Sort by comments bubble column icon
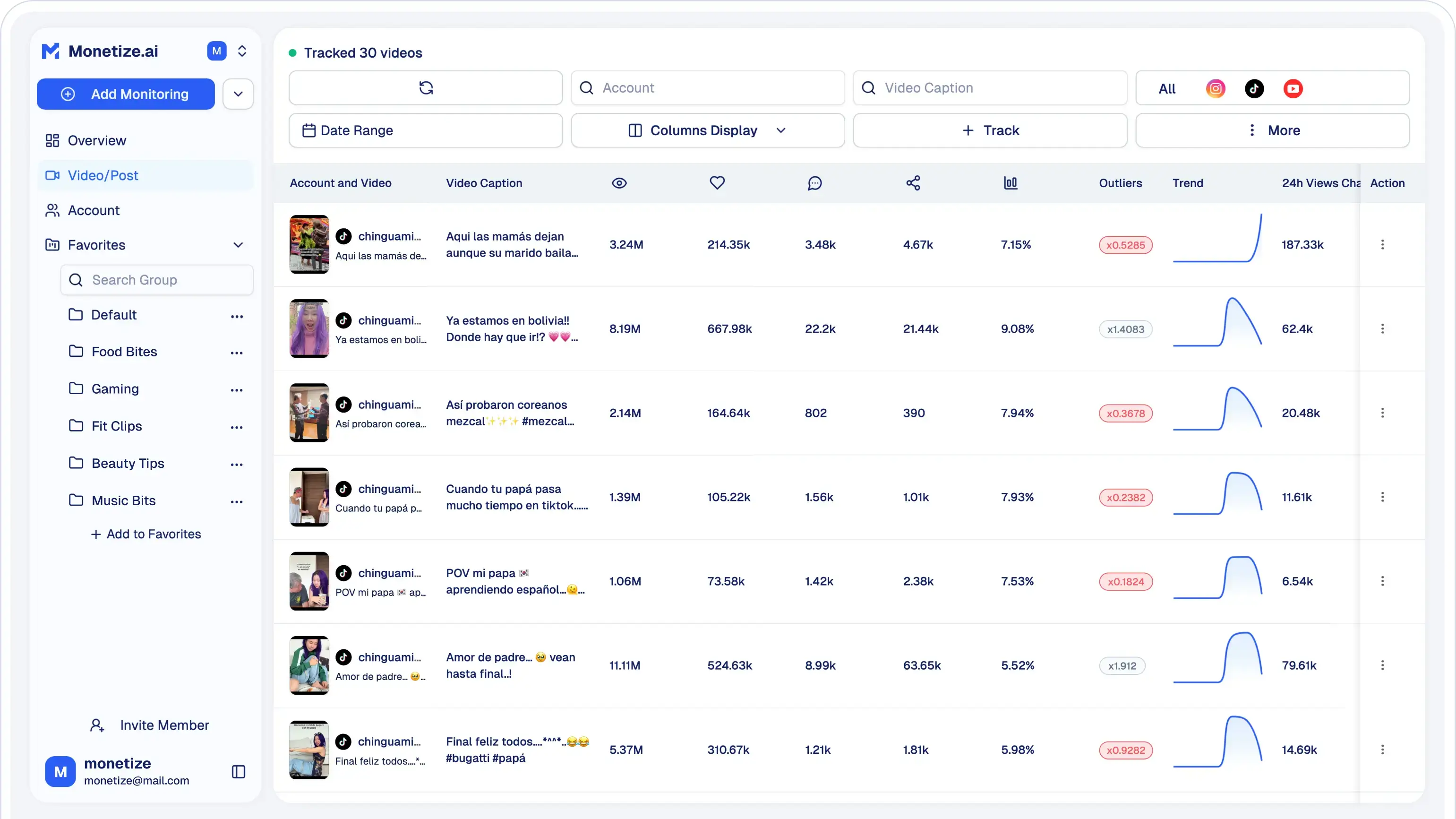Viewport: 1456px width, 819px height. tap(814, 183)
